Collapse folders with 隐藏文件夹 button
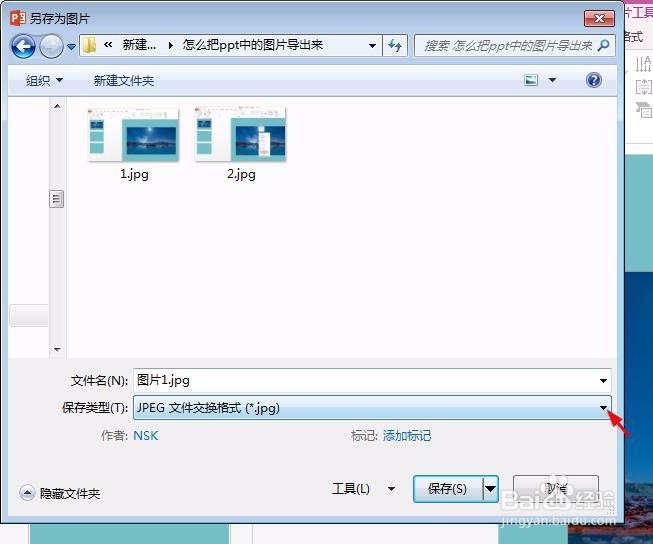Image resolution: width=653 pixels, height=544 pixels. coord(60,493)
